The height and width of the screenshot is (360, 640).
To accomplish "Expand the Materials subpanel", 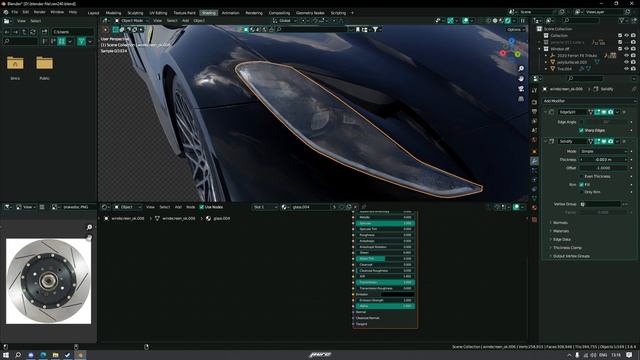I will coord(560,231).
